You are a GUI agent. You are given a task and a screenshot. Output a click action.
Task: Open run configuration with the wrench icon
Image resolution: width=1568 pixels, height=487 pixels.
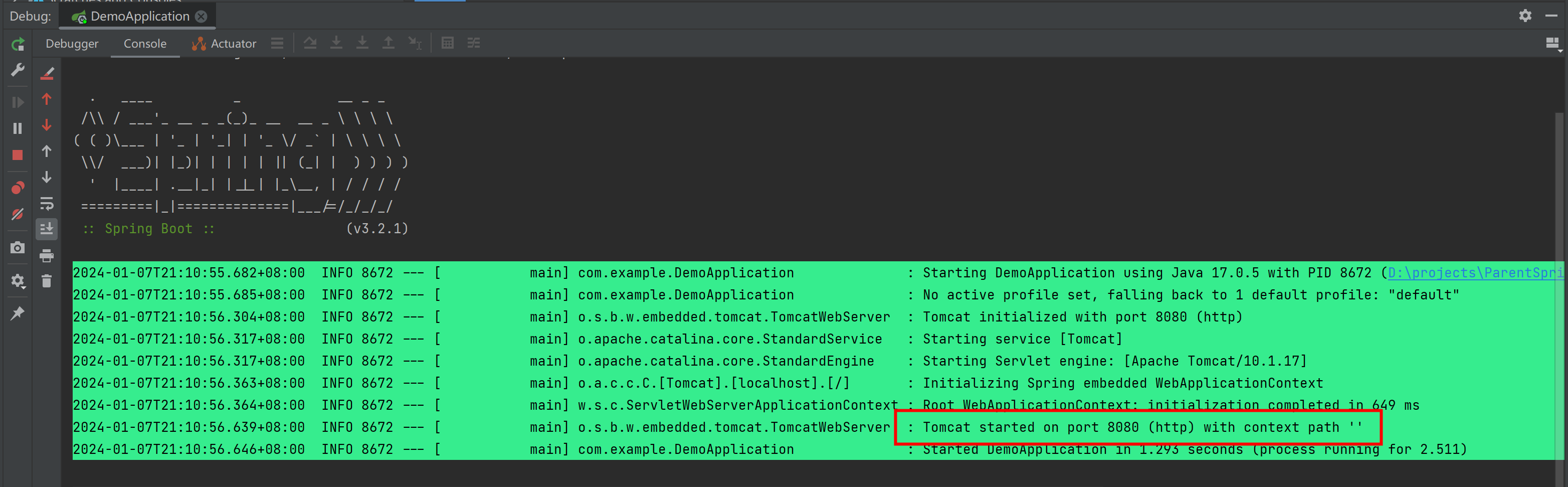(x=18, y=70)
